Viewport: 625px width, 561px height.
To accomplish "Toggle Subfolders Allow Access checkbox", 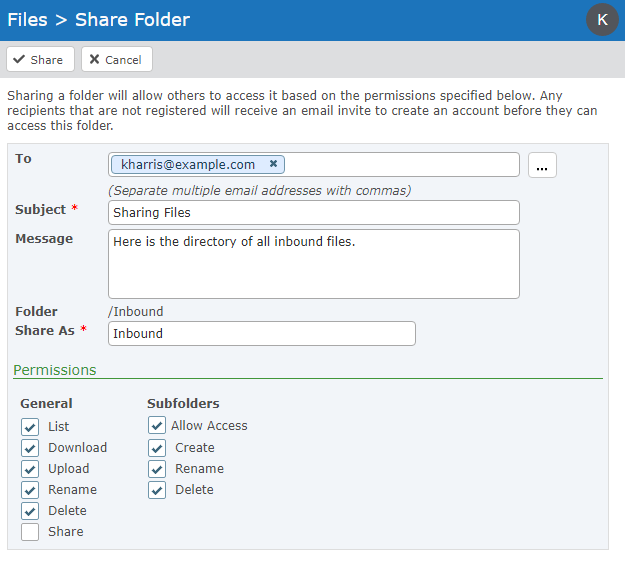I will 157,425.
